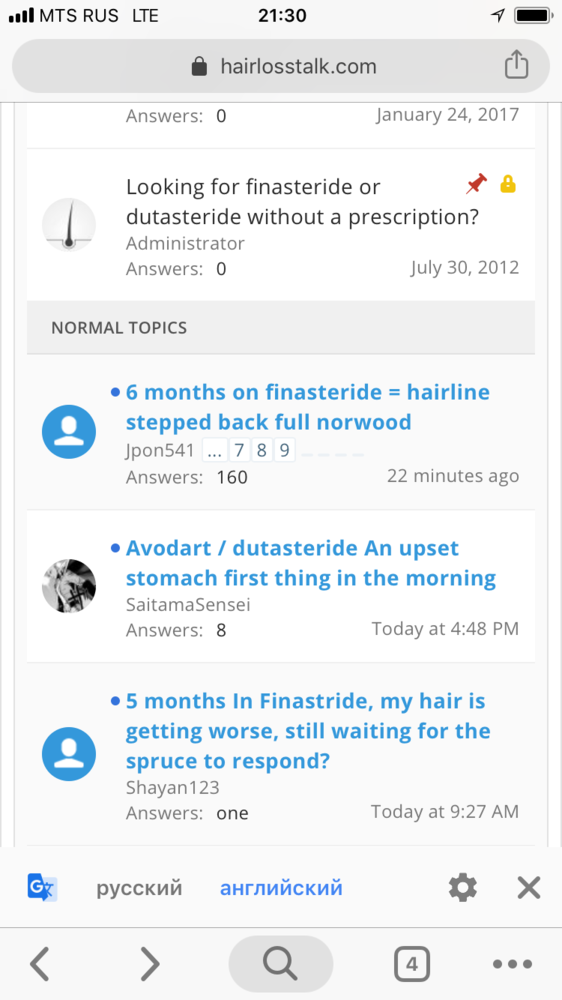Expand the hidden pages via the ellipsis
Image resolution: width=562 pixels, height=1000 pixels.
click(214, 450)
